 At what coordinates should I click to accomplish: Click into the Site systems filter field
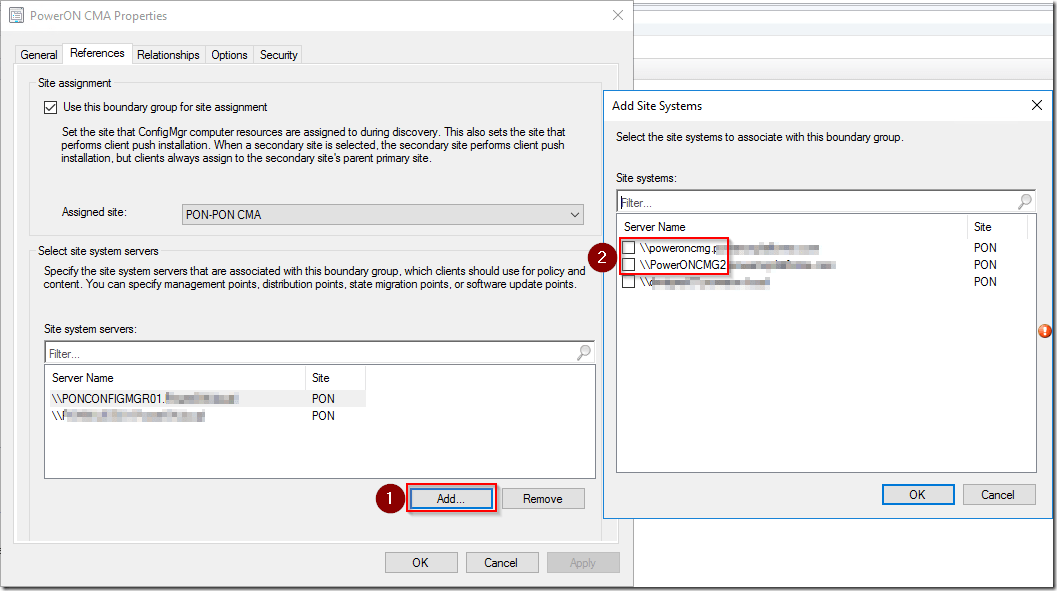[815, 202]
